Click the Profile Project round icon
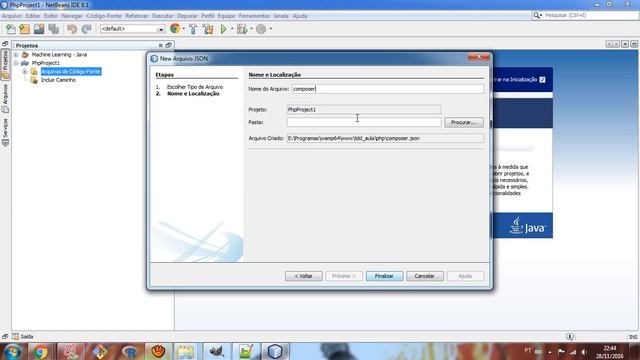The image size is (640, 360). (x=261, y=29)
